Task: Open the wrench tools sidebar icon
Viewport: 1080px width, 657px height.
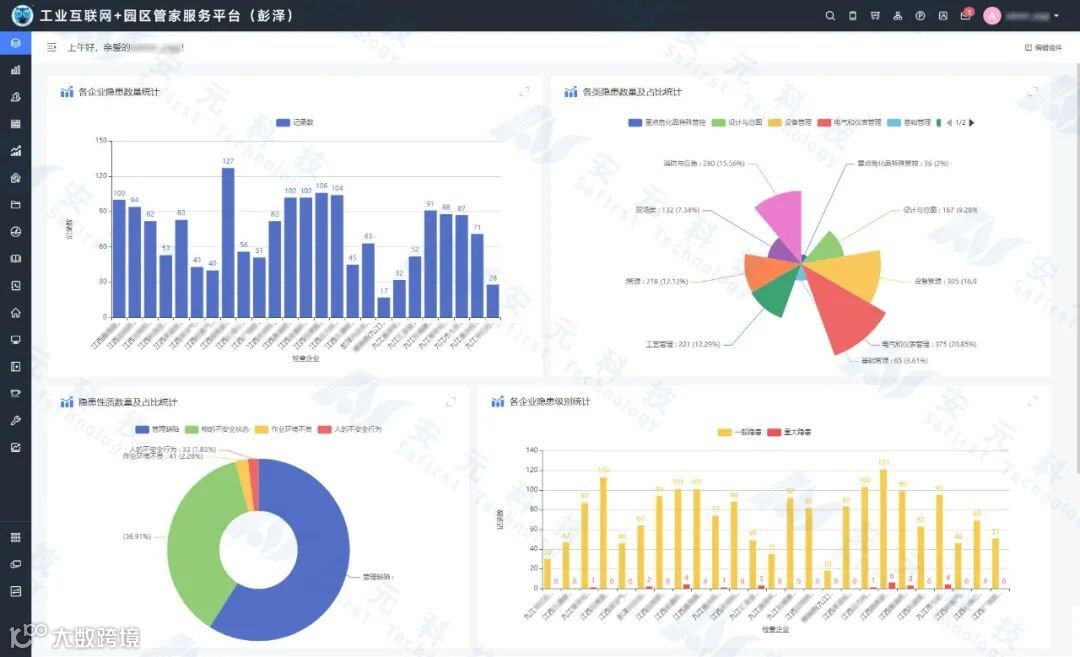Action: [15, 420]
